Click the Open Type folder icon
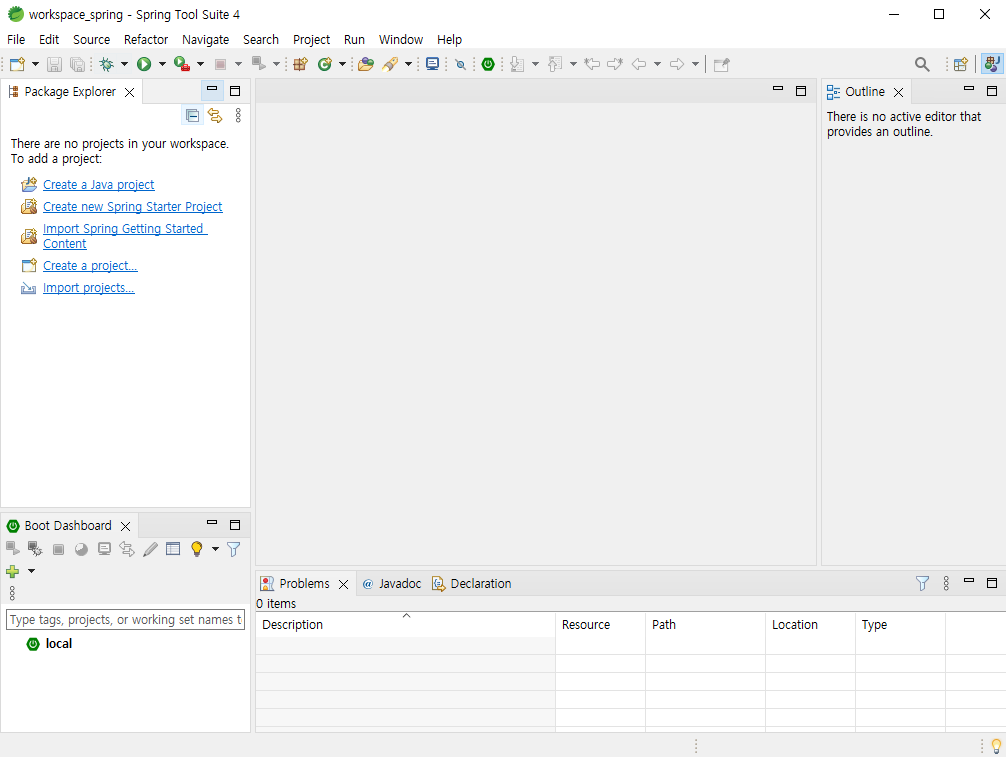Viewport: 1006px width, 757px height. (x=366, y=64)
